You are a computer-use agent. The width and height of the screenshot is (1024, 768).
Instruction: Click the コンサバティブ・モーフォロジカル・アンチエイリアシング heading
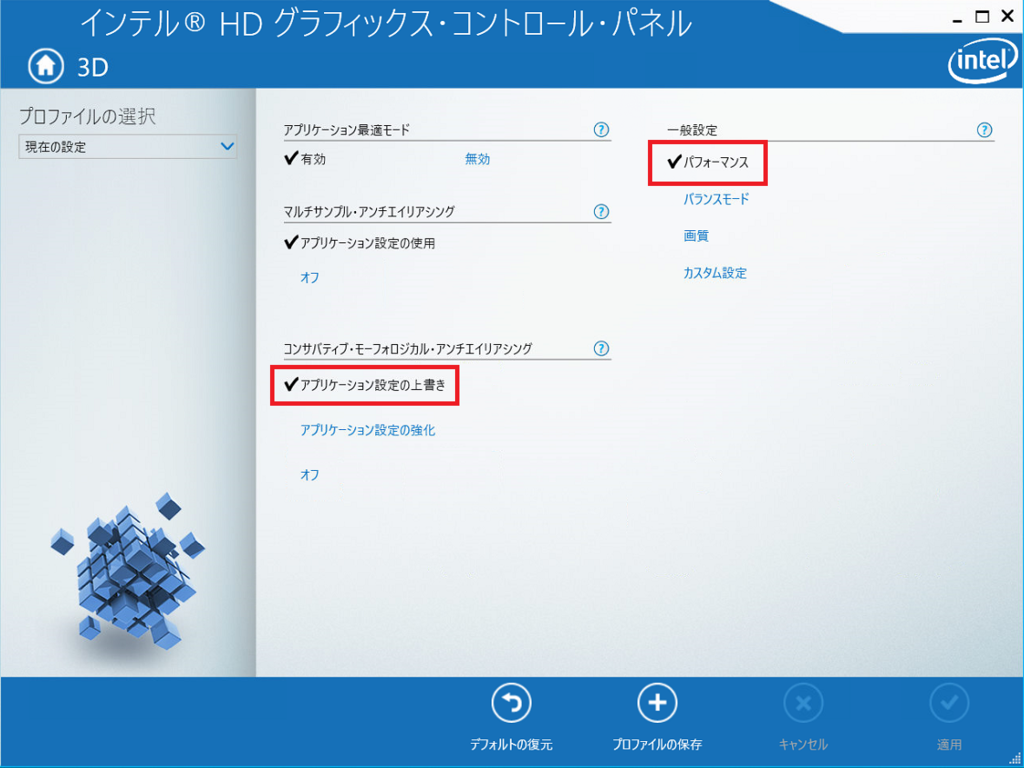point(408,349)
